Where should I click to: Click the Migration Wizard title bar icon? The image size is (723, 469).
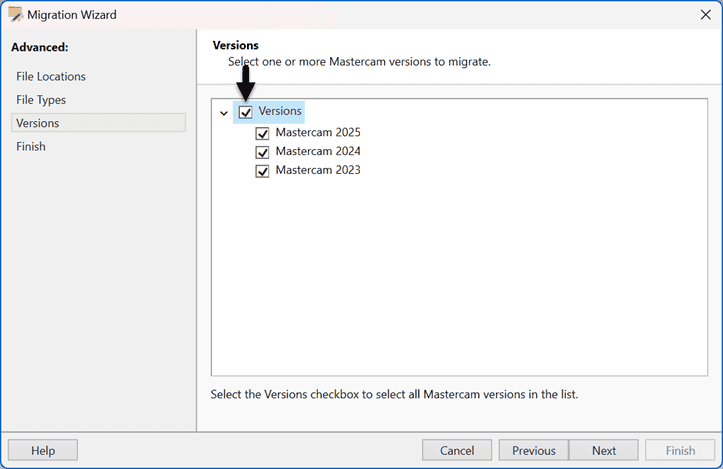[x=15, y=15]
